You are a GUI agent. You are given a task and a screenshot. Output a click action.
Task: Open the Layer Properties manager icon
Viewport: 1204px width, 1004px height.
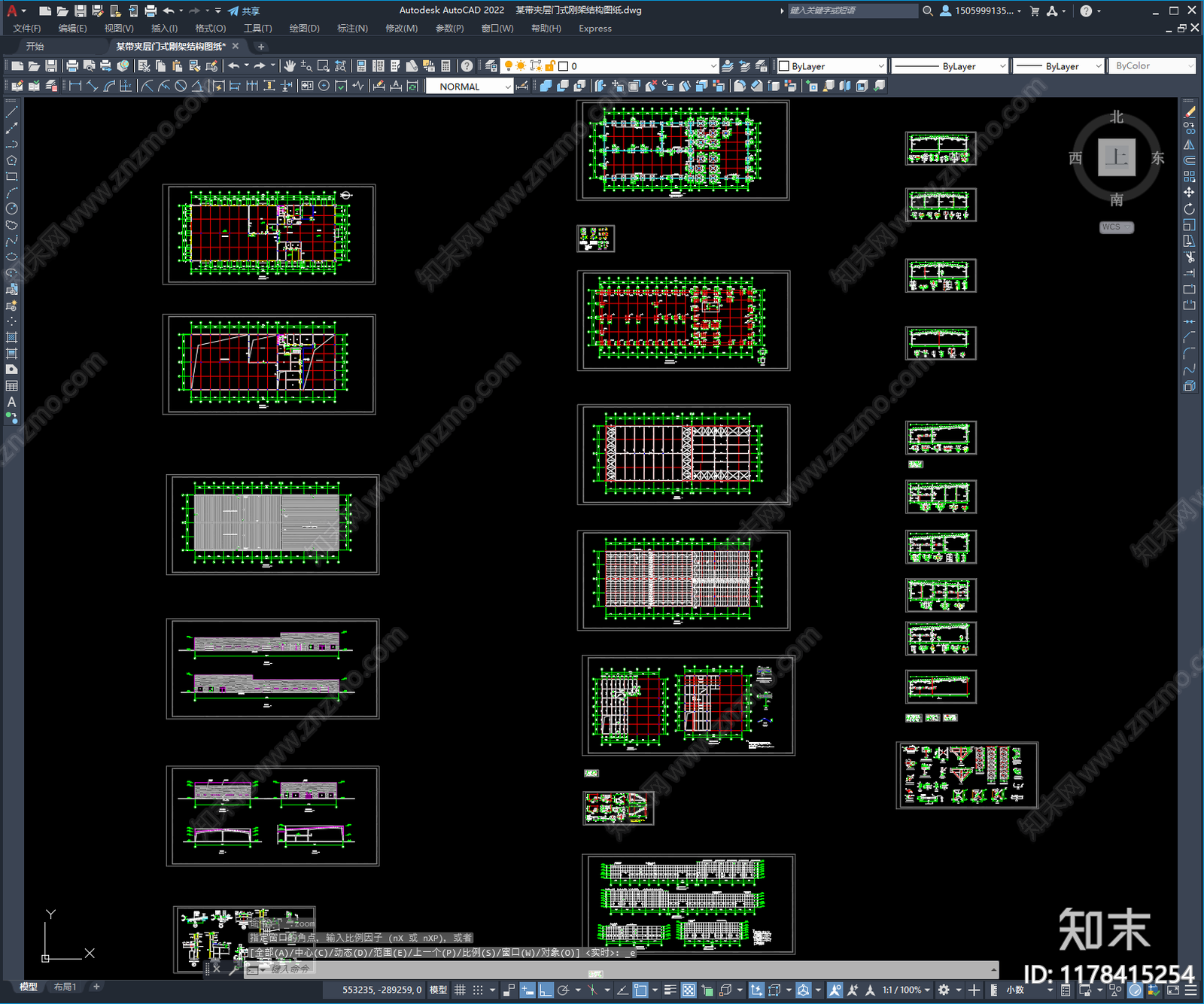coord(491,66)
